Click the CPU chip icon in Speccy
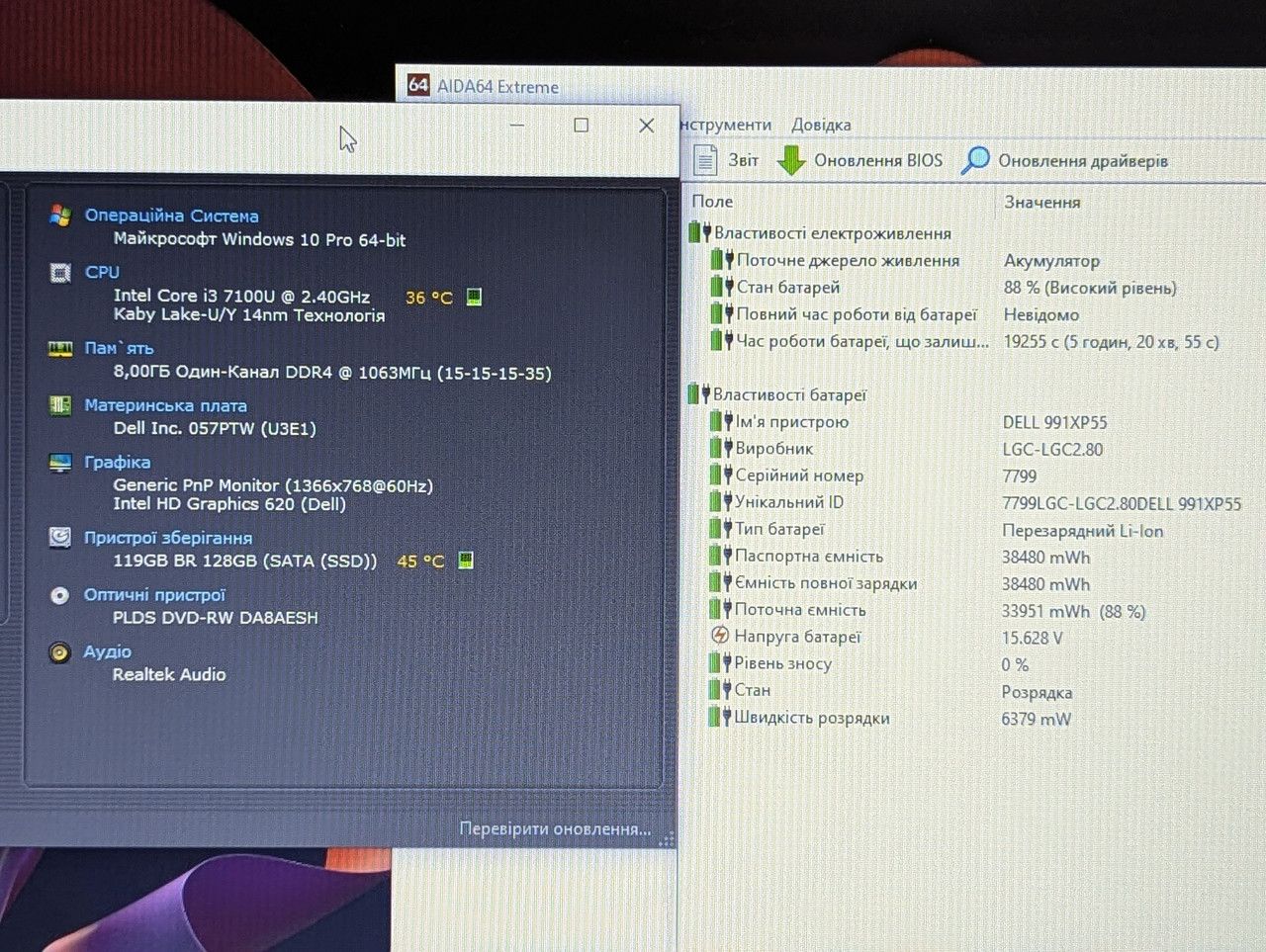The height and width of the screenshot is (952, 1266). pos(60,272)
